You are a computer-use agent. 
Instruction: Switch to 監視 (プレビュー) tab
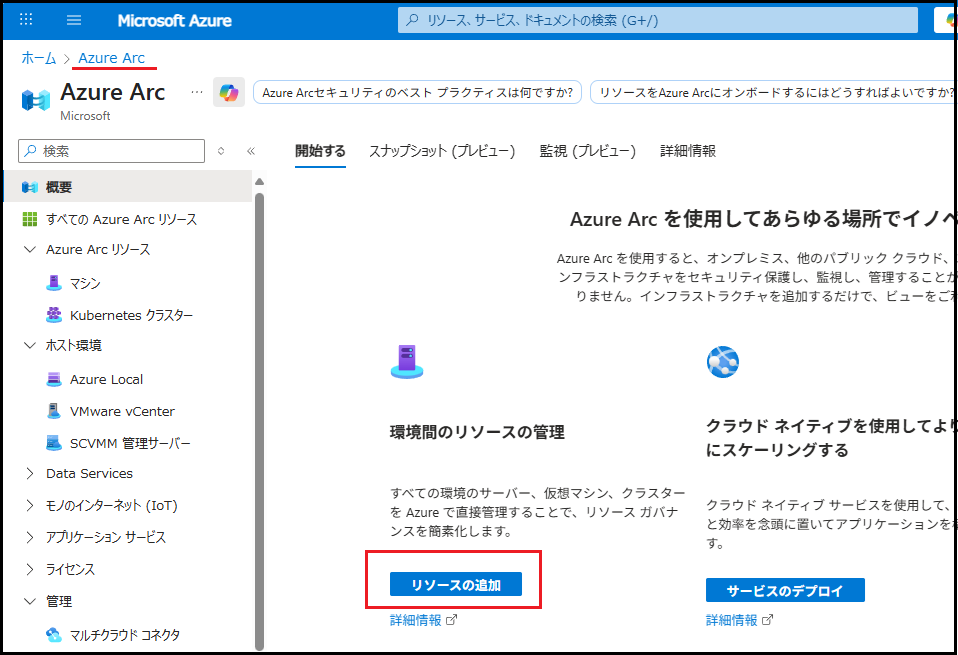click(587, 151)
